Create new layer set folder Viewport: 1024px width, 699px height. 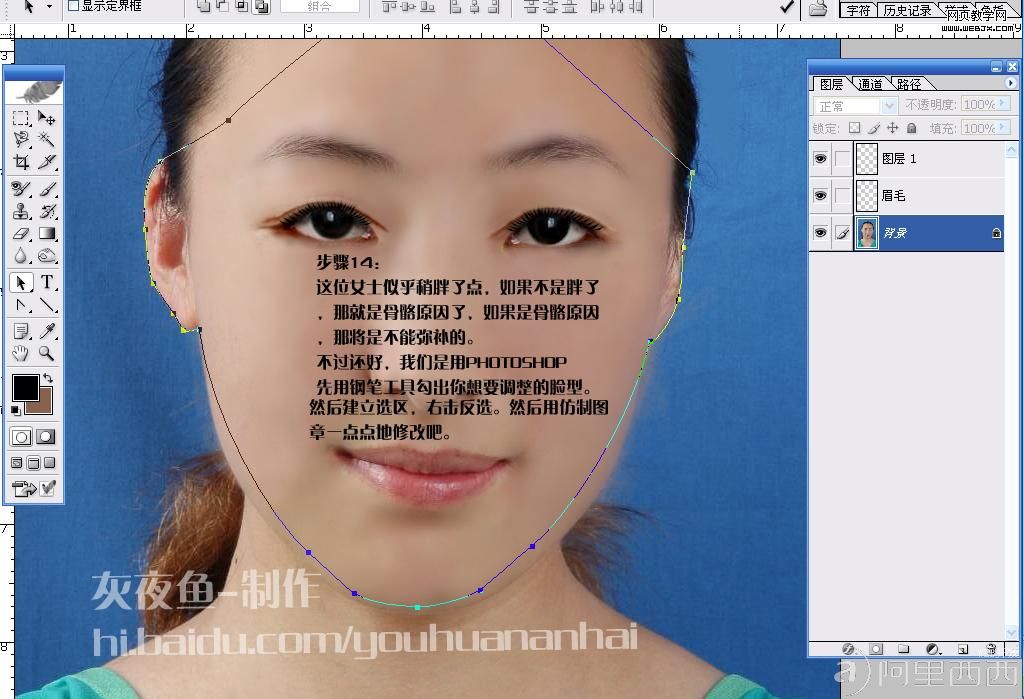(x=903, y=649)
